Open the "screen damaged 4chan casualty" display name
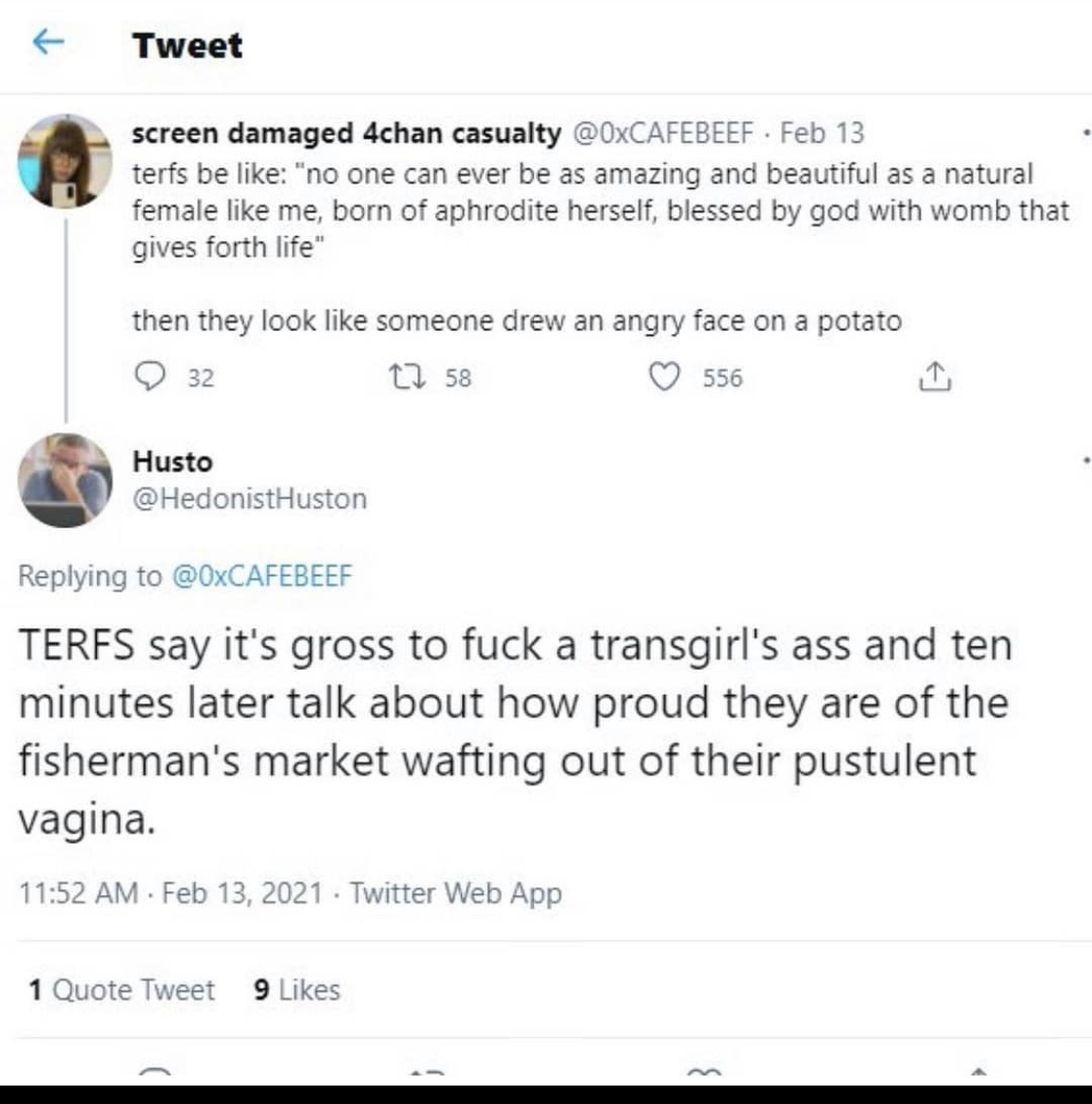 point(346,133)
